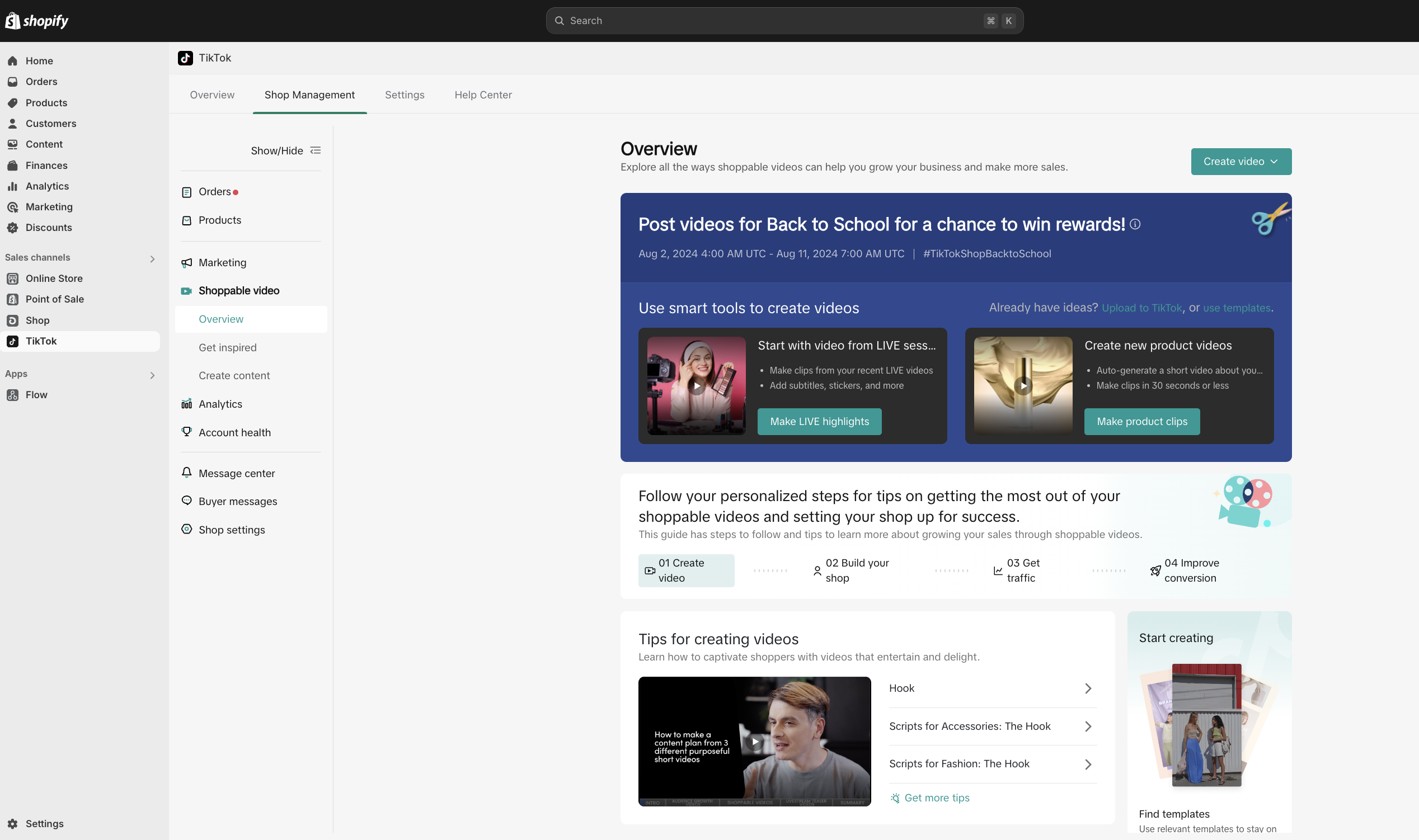Click the info icon beside rewards headline
Image resolution: width=1419 pixels, height=840 pixels.
tap(1135, 224)
